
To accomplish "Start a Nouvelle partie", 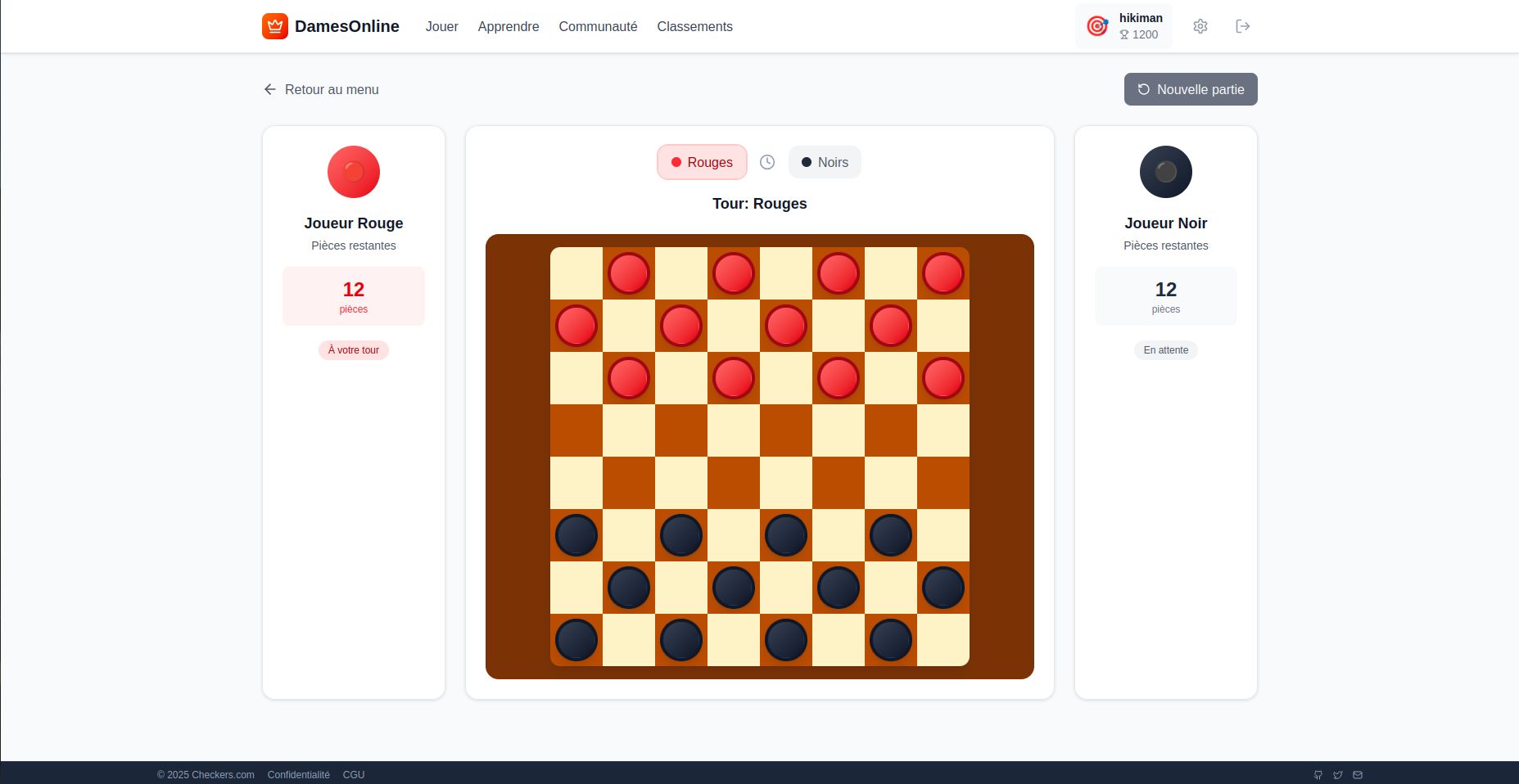I will (x=1190, y=89).
